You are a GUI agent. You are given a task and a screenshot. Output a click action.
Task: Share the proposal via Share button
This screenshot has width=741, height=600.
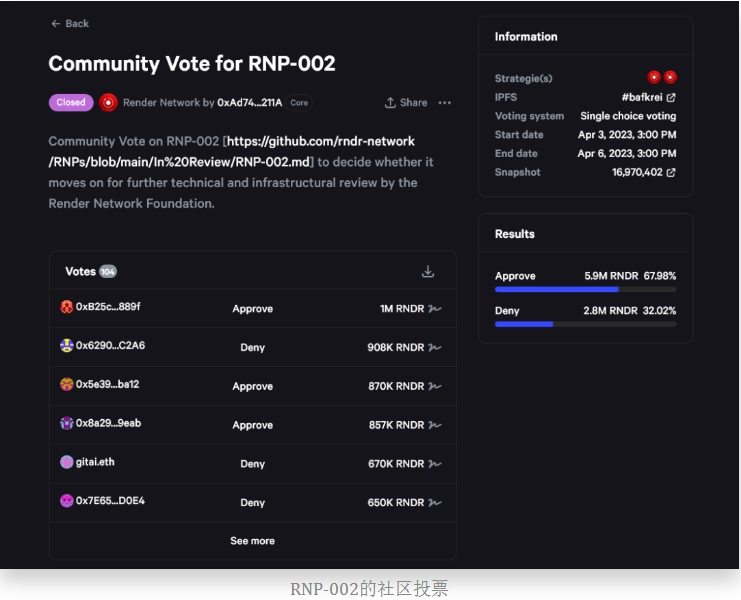click(406, 103)
